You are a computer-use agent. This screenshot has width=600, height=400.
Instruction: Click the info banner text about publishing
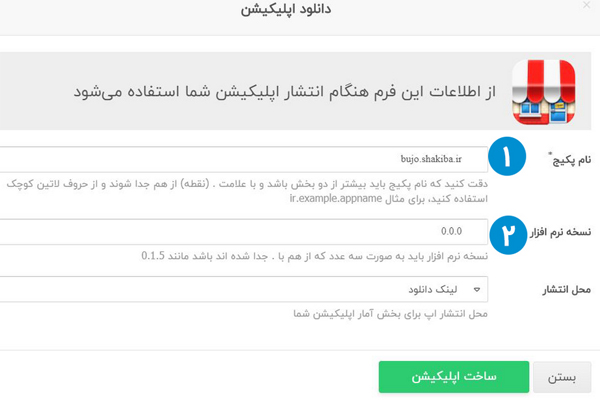(x=290, y=90)
